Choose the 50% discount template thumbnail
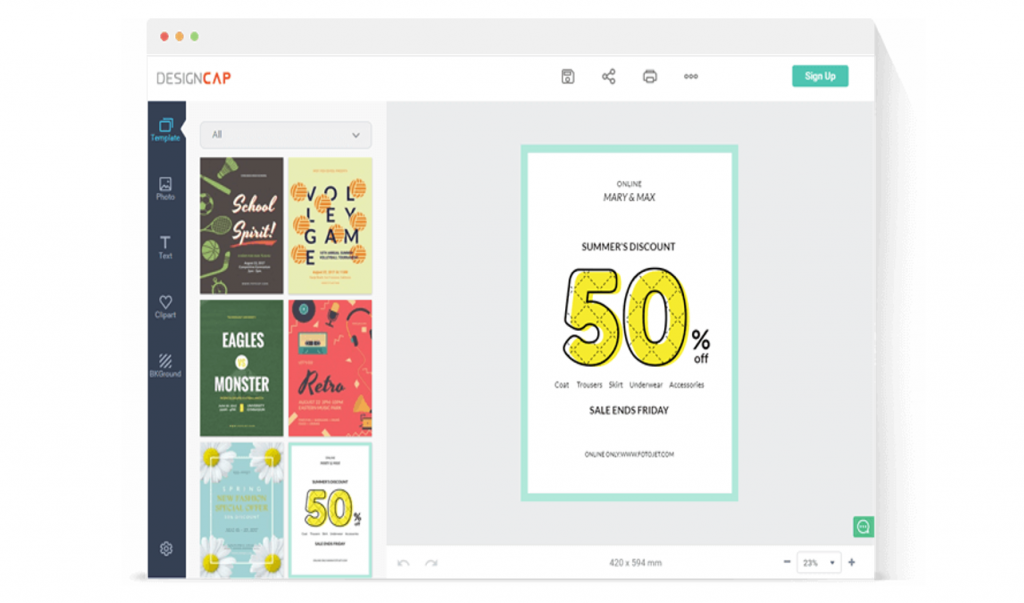The width and height of the screenshot is (1024, 603). coord(330,510)
